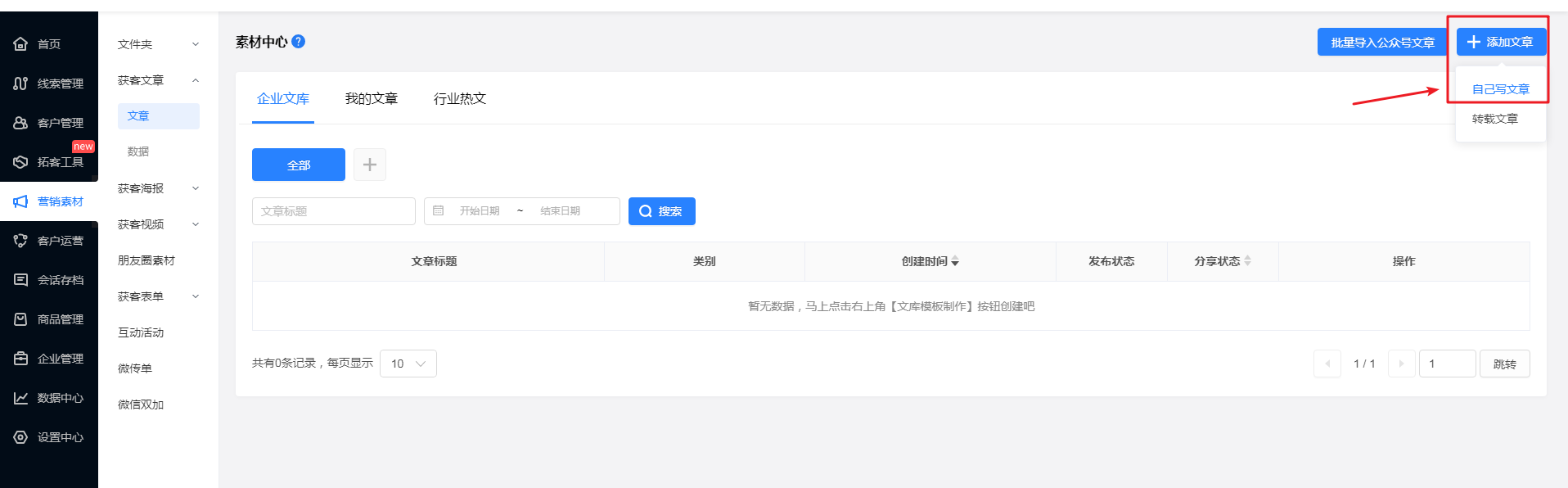Click the 设置中心 gear icon
The width and height of the screenshot is (1568, 488).
click(20, 437)
